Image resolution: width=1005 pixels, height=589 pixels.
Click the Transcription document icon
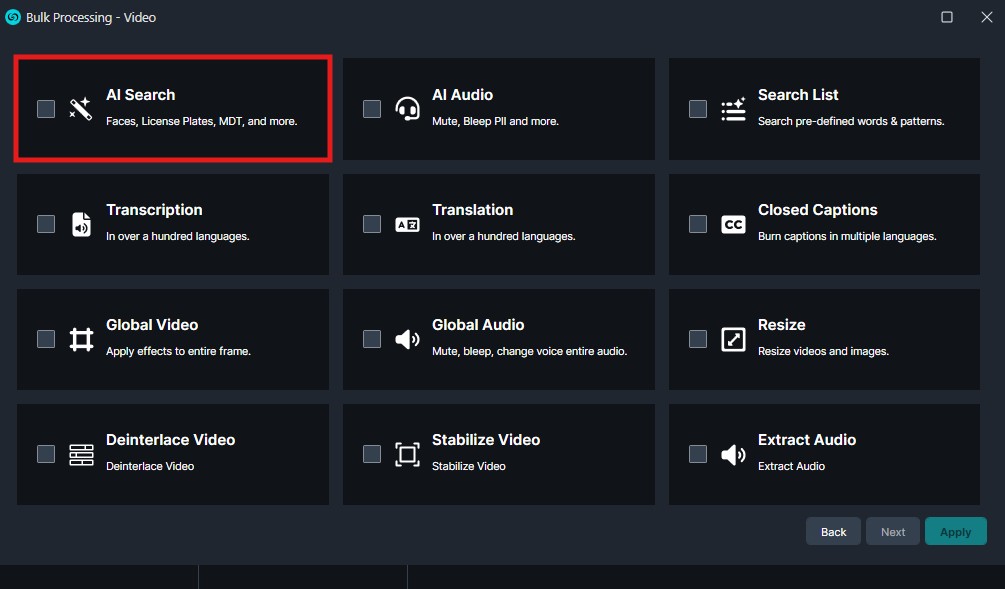[x=81, y=224]
